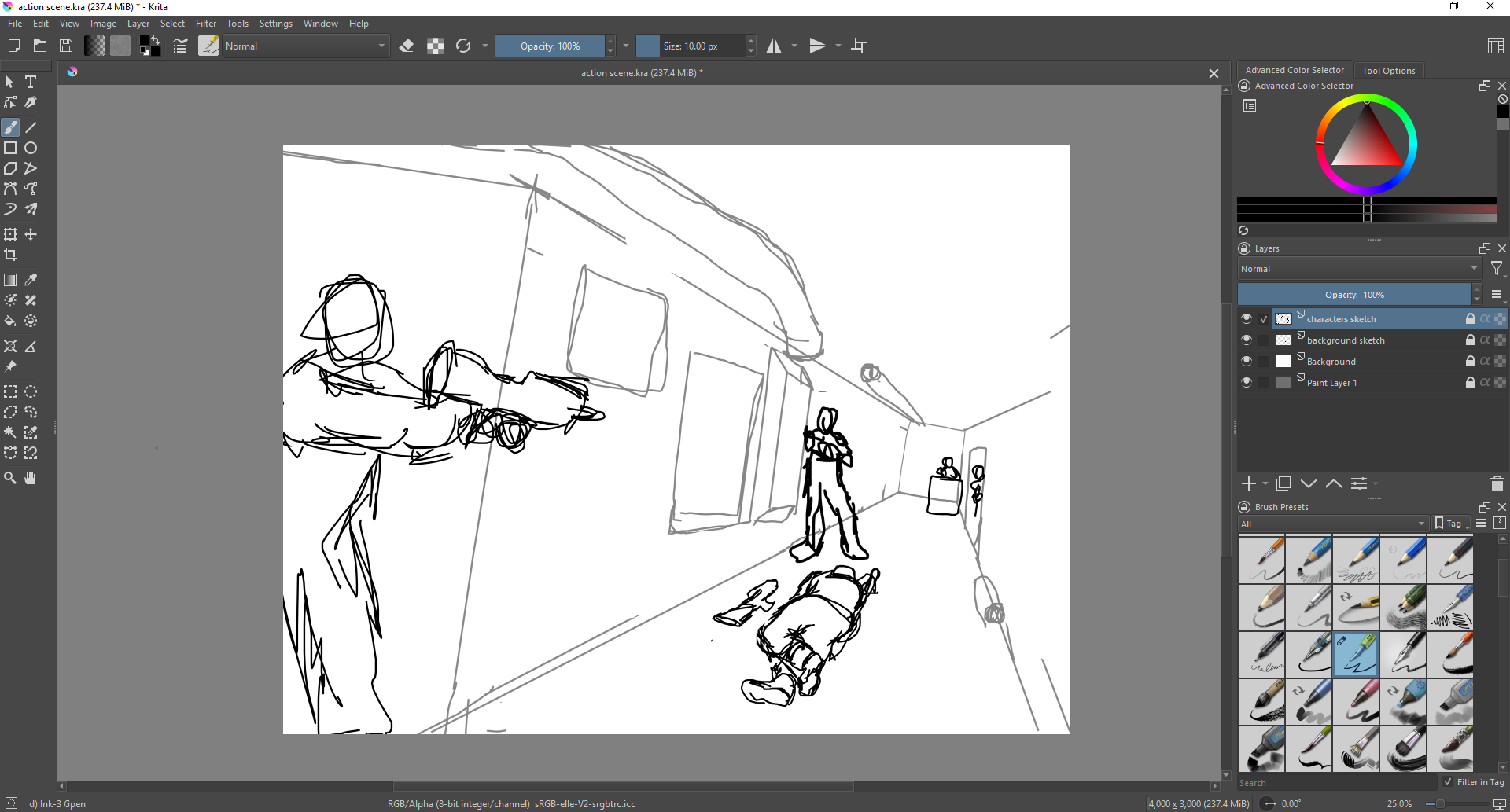
Task: Open the Tag dropdown in Brush Presets
Action: (x=1452, y=524)
